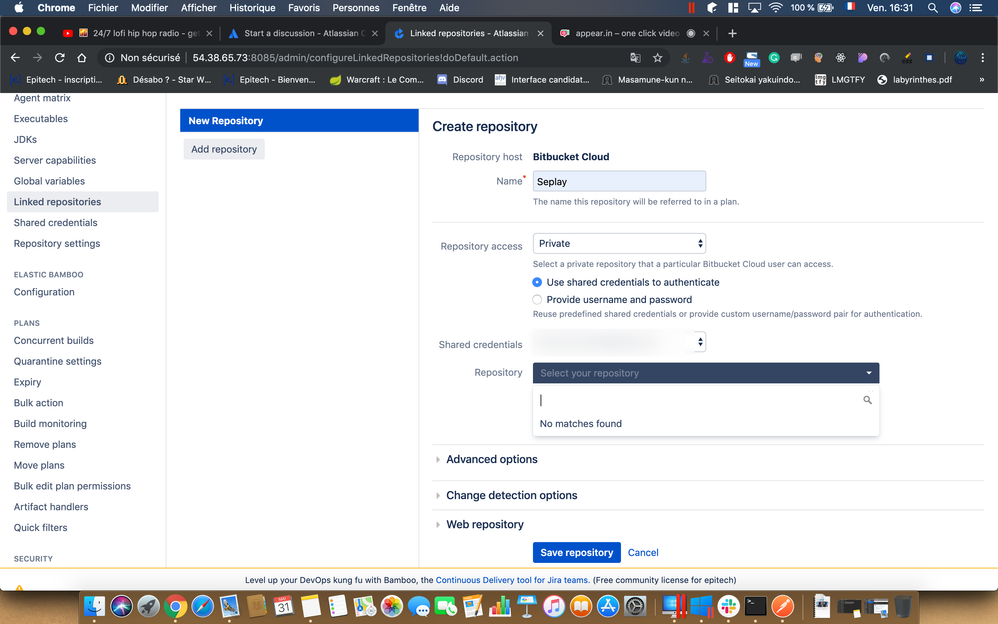
Task: Open Global variables in sidebar
Action: 49,181
